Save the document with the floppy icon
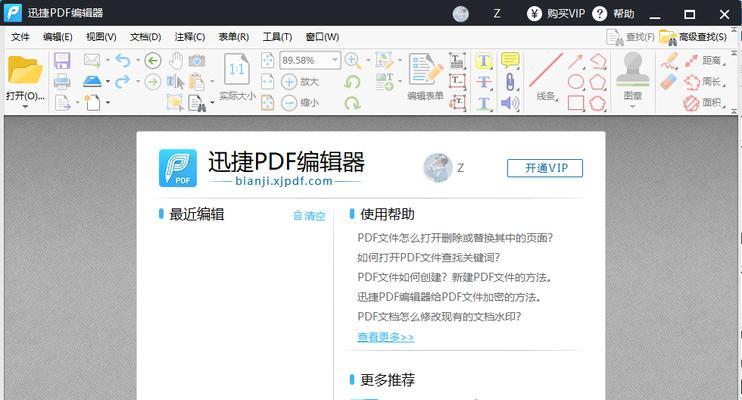This screenshot has height=400, width=742. pyautogui.click(x=62, y=61)
